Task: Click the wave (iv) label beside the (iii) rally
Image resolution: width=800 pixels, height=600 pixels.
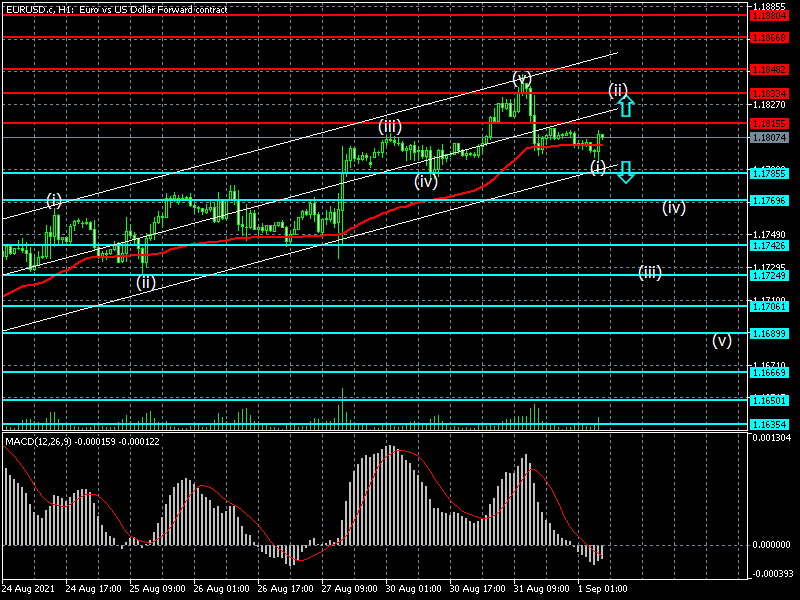Action: pyautogui.click(x=427, y=181)
